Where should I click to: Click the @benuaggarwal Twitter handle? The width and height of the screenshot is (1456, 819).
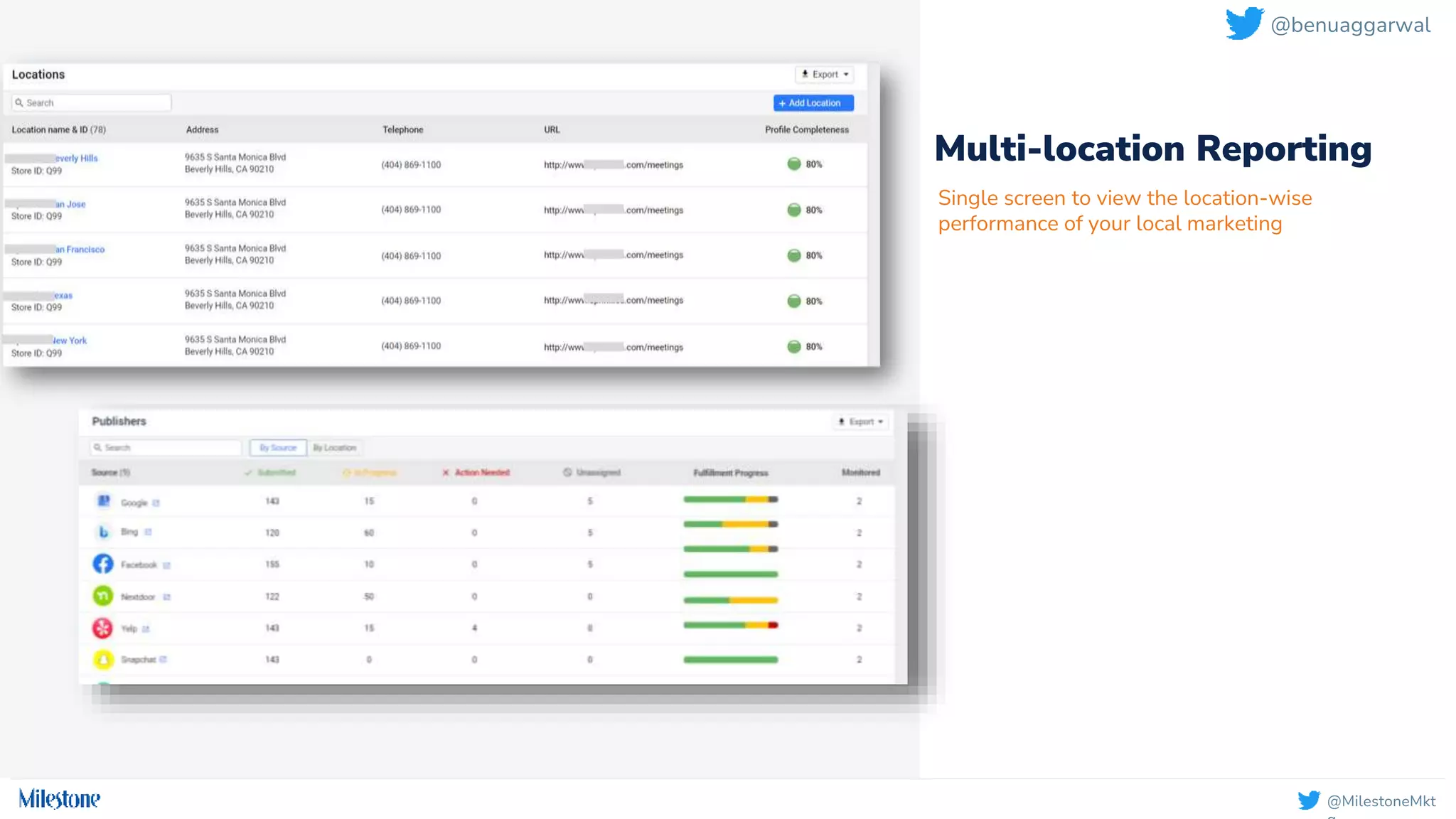1350,25
